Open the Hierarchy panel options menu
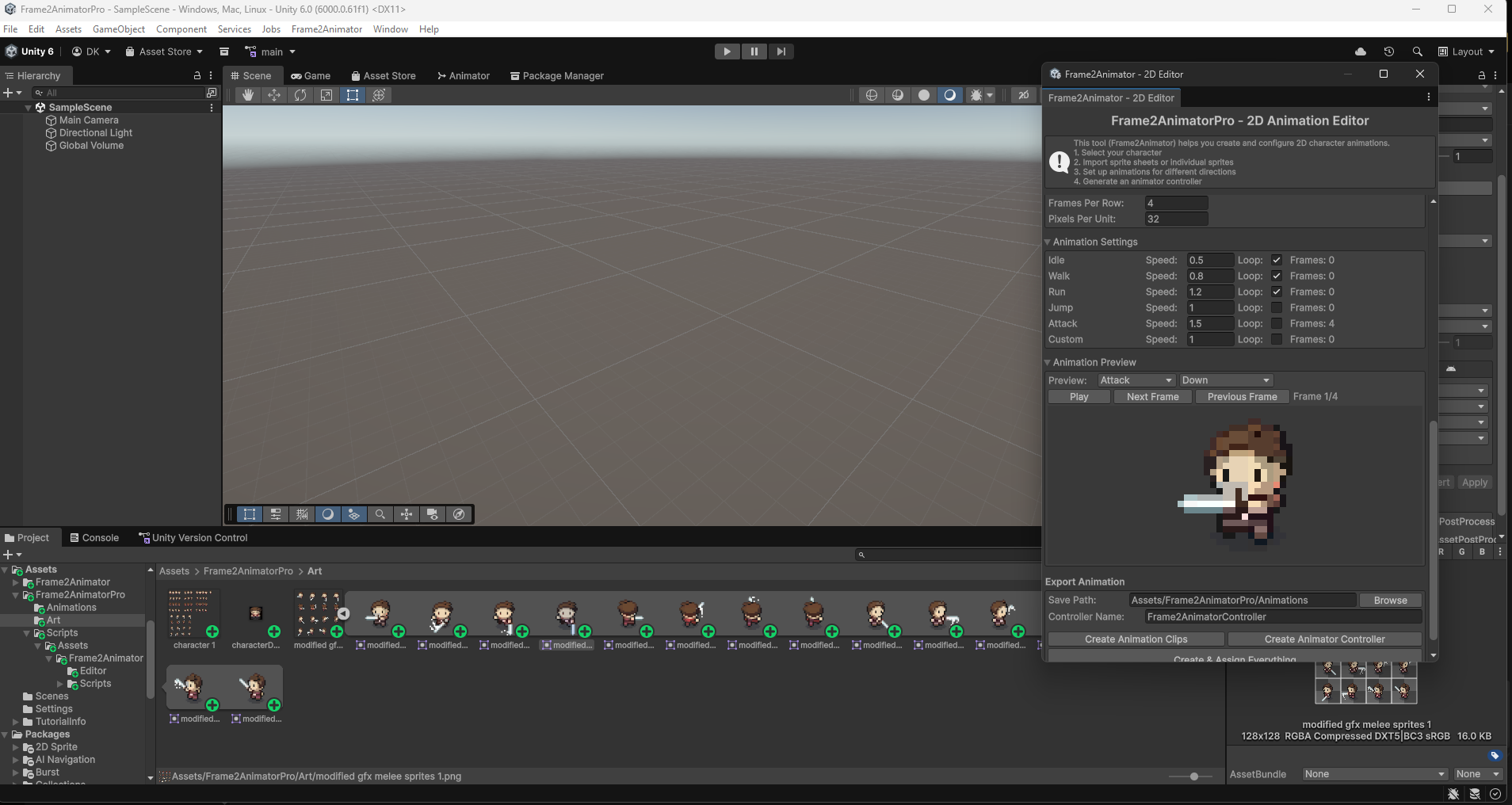This screenshot has width=1512, height=805. [211, 76]
